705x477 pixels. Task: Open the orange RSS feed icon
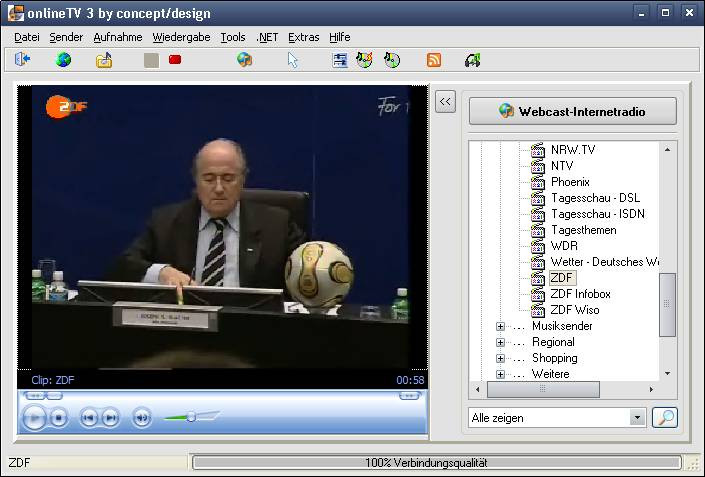[434, 59]
